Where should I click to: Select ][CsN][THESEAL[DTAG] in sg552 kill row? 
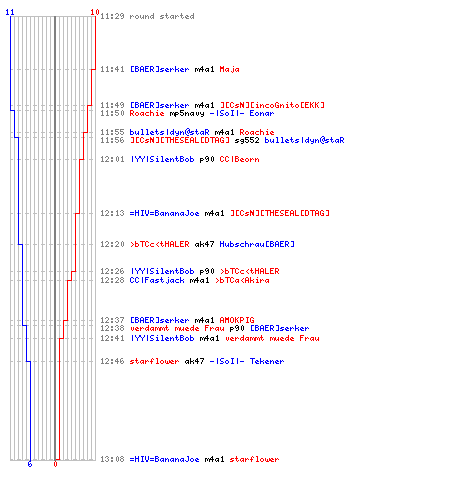click(180, 140)
